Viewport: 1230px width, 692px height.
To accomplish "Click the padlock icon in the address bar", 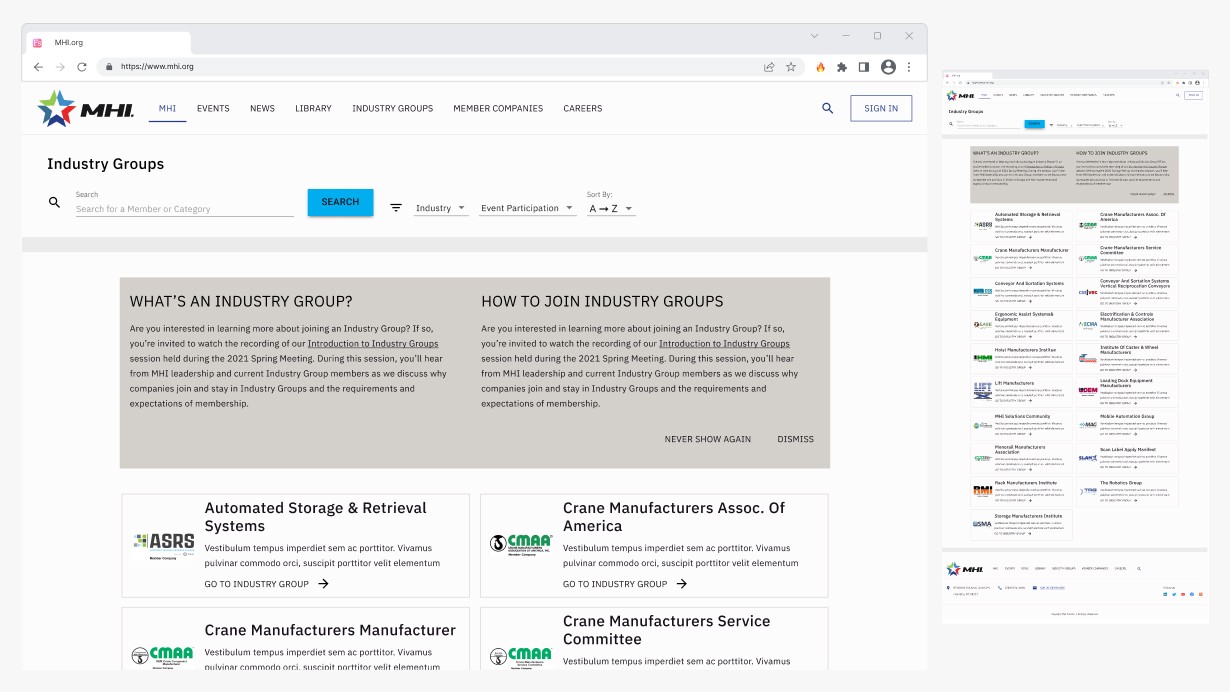I will [x=109, y=67].
